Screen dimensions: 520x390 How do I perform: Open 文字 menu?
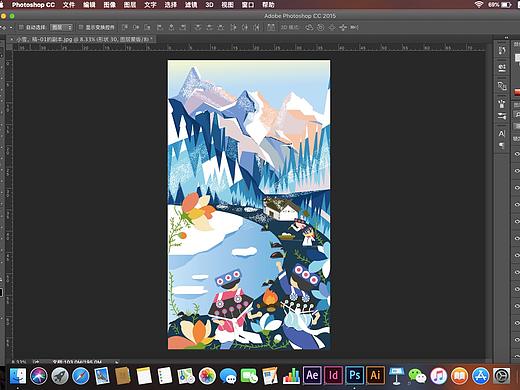click(150, 5)
